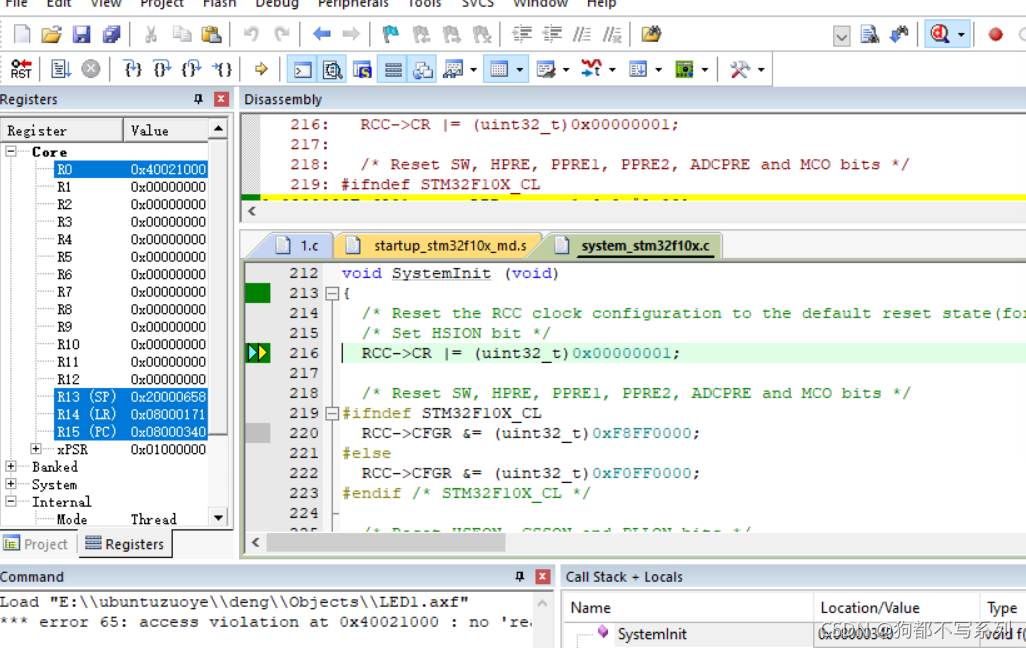Toggle the Disassembly window toolbar button
Screen dimensions: 1026x648
332,69
